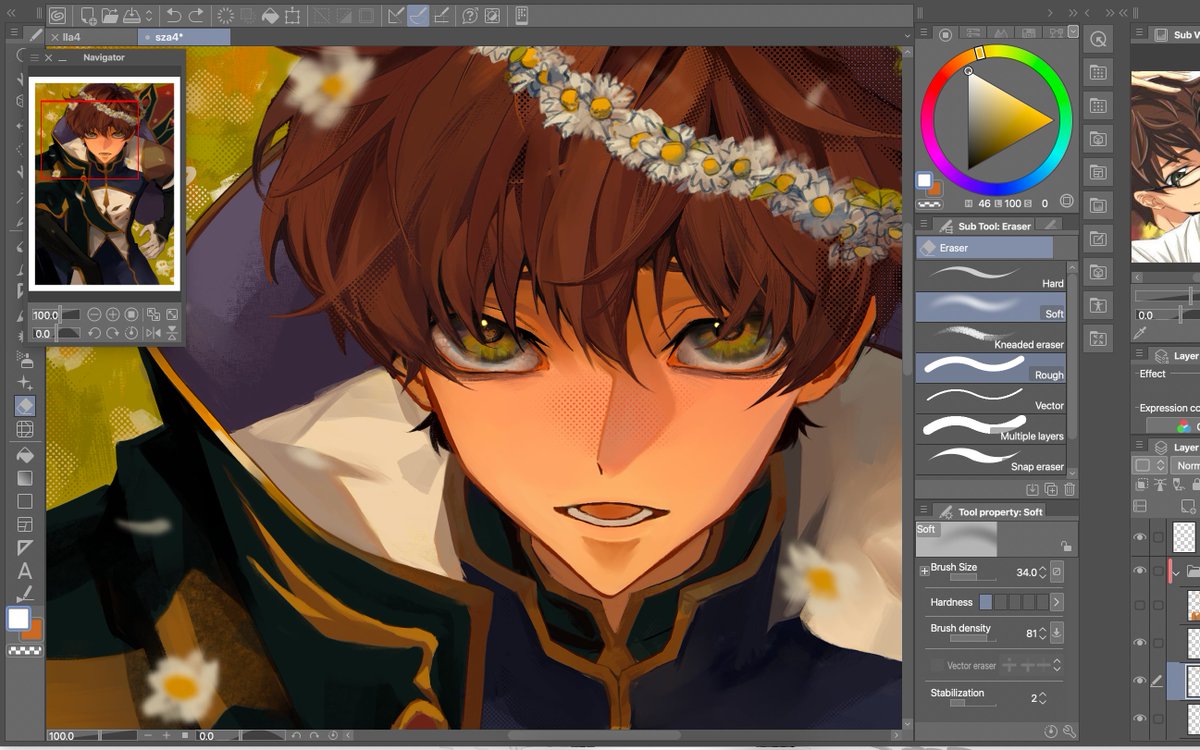Open the Hardness options arrow
The height and width of the screenshot is (750, 1200).
(1056, 602)
